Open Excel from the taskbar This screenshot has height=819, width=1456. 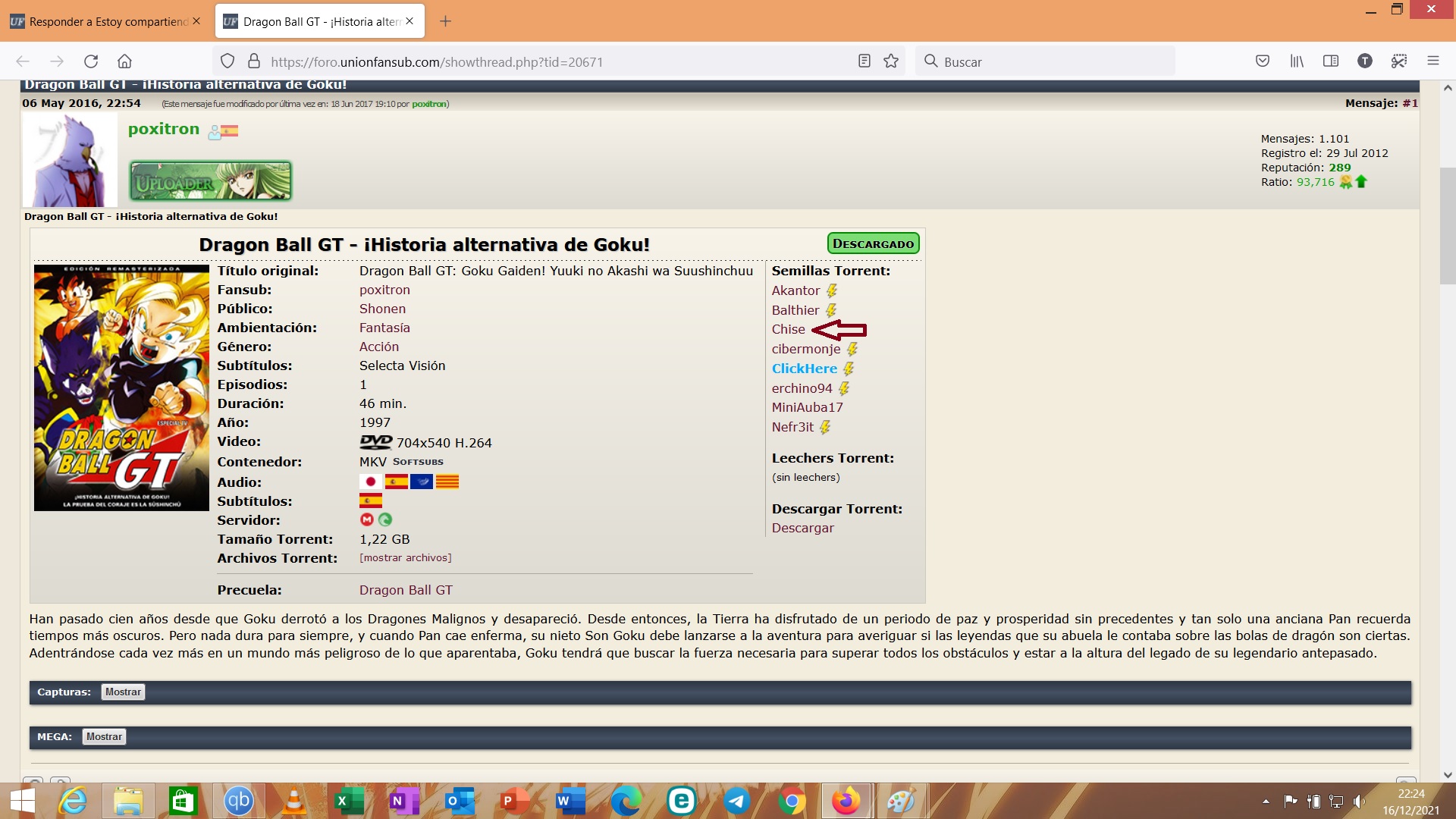(349, 801)
